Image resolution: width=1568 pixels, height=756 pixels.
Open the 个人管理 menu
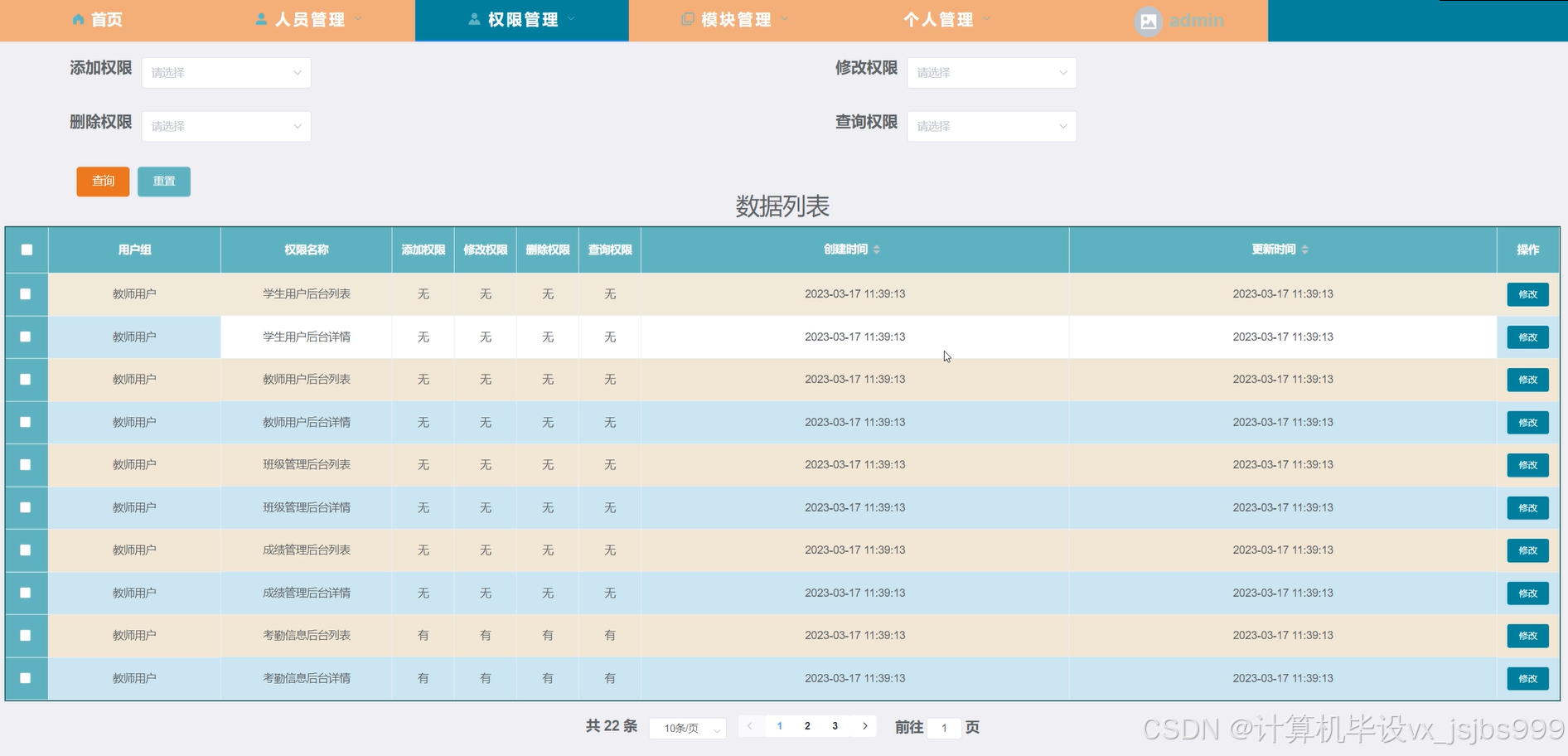point(947,19)
